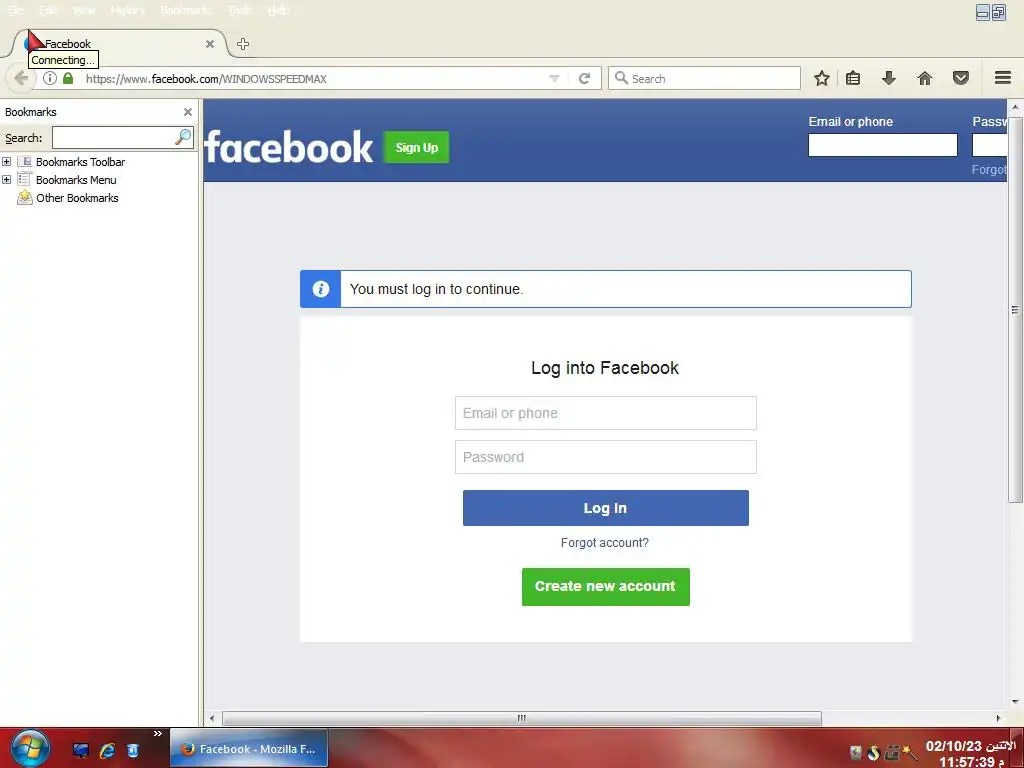The width and height of the screenshot is (1024, 768).
Task: Show desktop icon in quick launch
Action: tap(81, 750)
